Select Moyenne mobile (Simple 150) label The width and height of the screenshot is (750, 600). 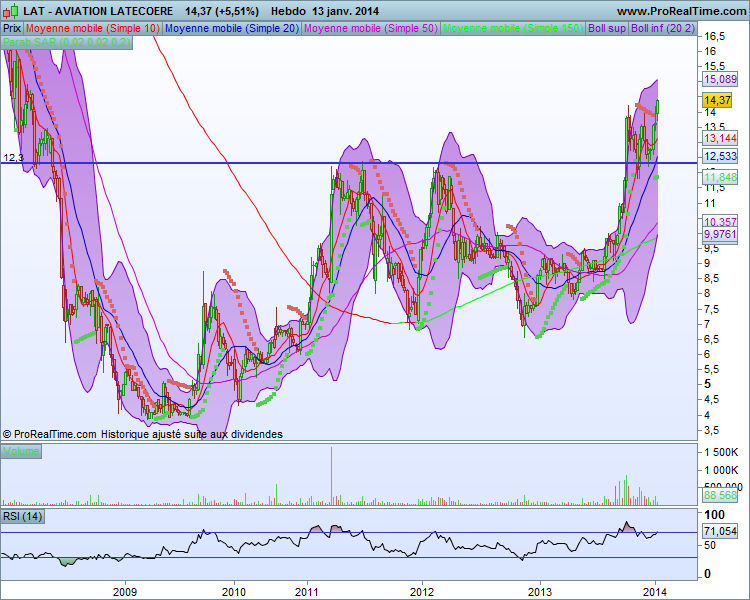513,29
